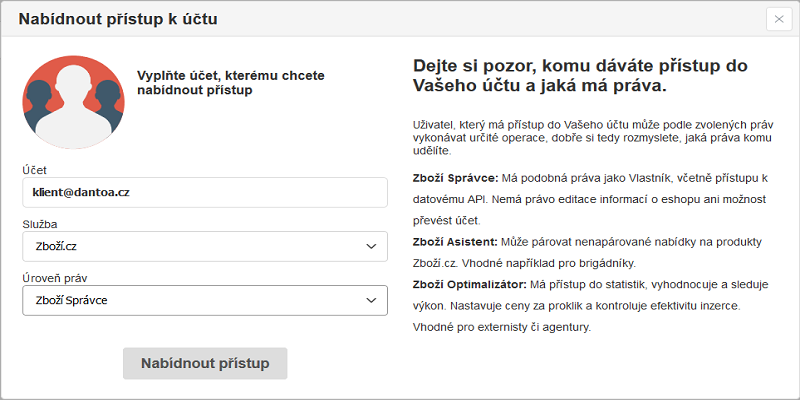Click the bold Zboží Optimalizátor term

467,286
